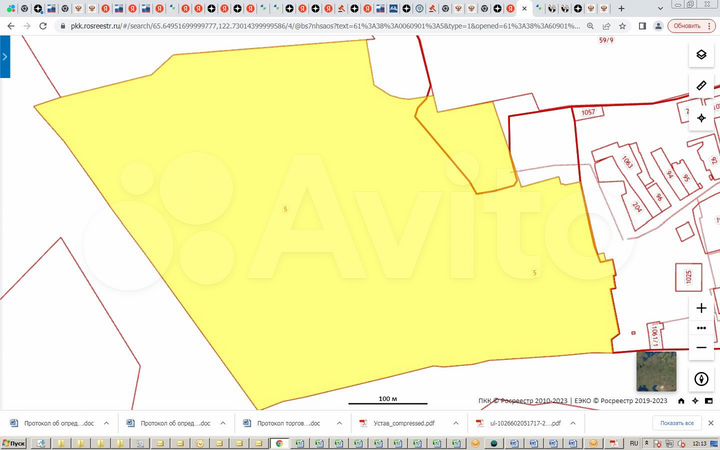Select the ruler measurement tool
This screenshot has height=450, width=720.
[x=701, y=87]
